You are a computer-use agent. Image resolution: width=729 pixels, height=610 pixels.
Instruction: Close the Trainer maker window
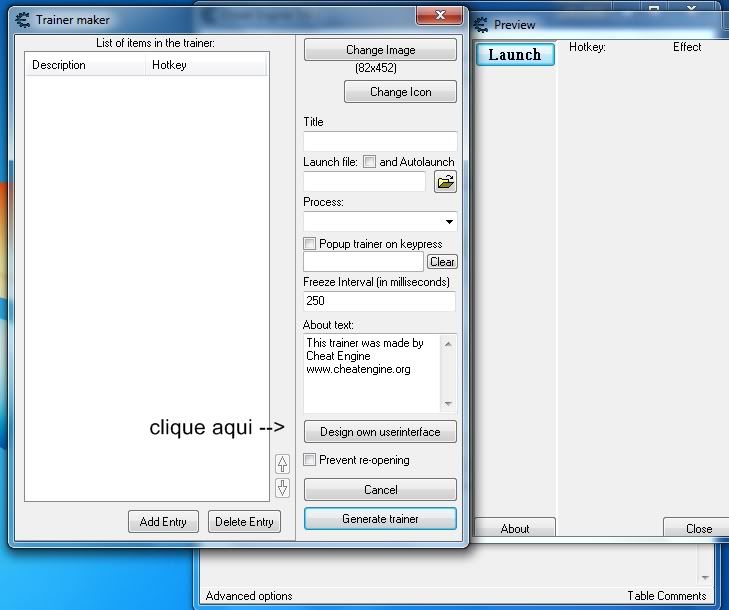click(438, 16)
